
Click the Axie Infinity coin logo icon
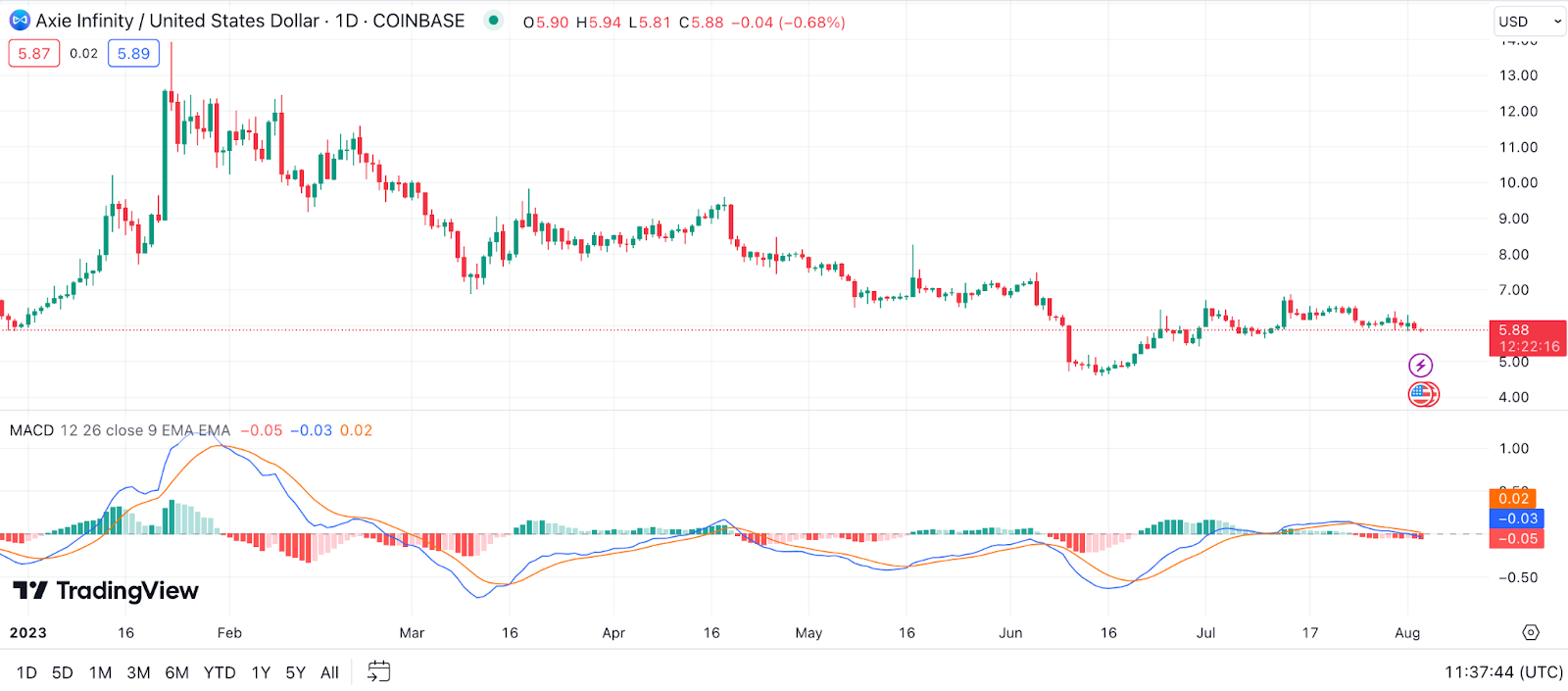coord(20,21)
